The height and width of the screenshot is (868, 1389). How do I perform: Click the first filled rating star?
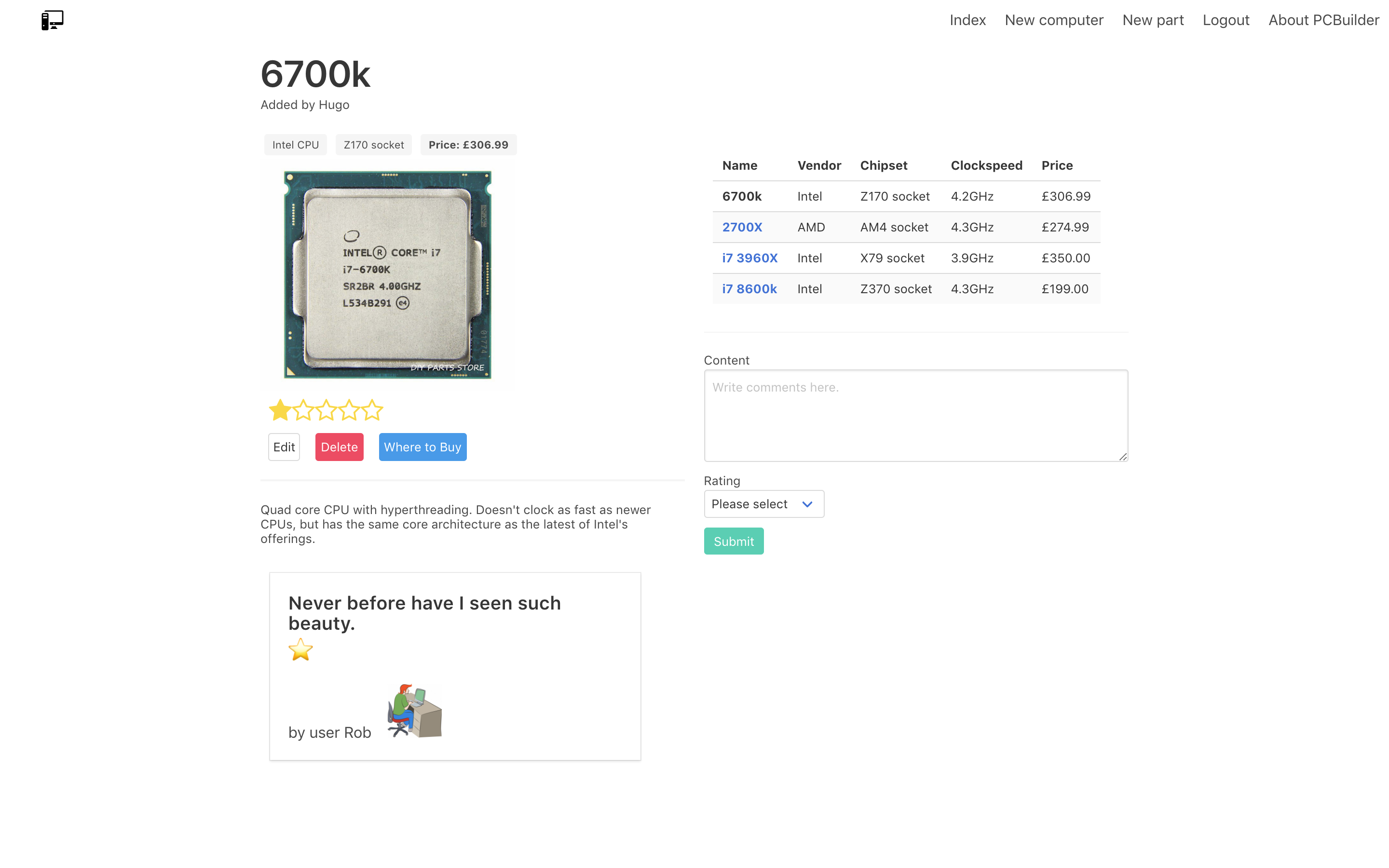point(280,410)
